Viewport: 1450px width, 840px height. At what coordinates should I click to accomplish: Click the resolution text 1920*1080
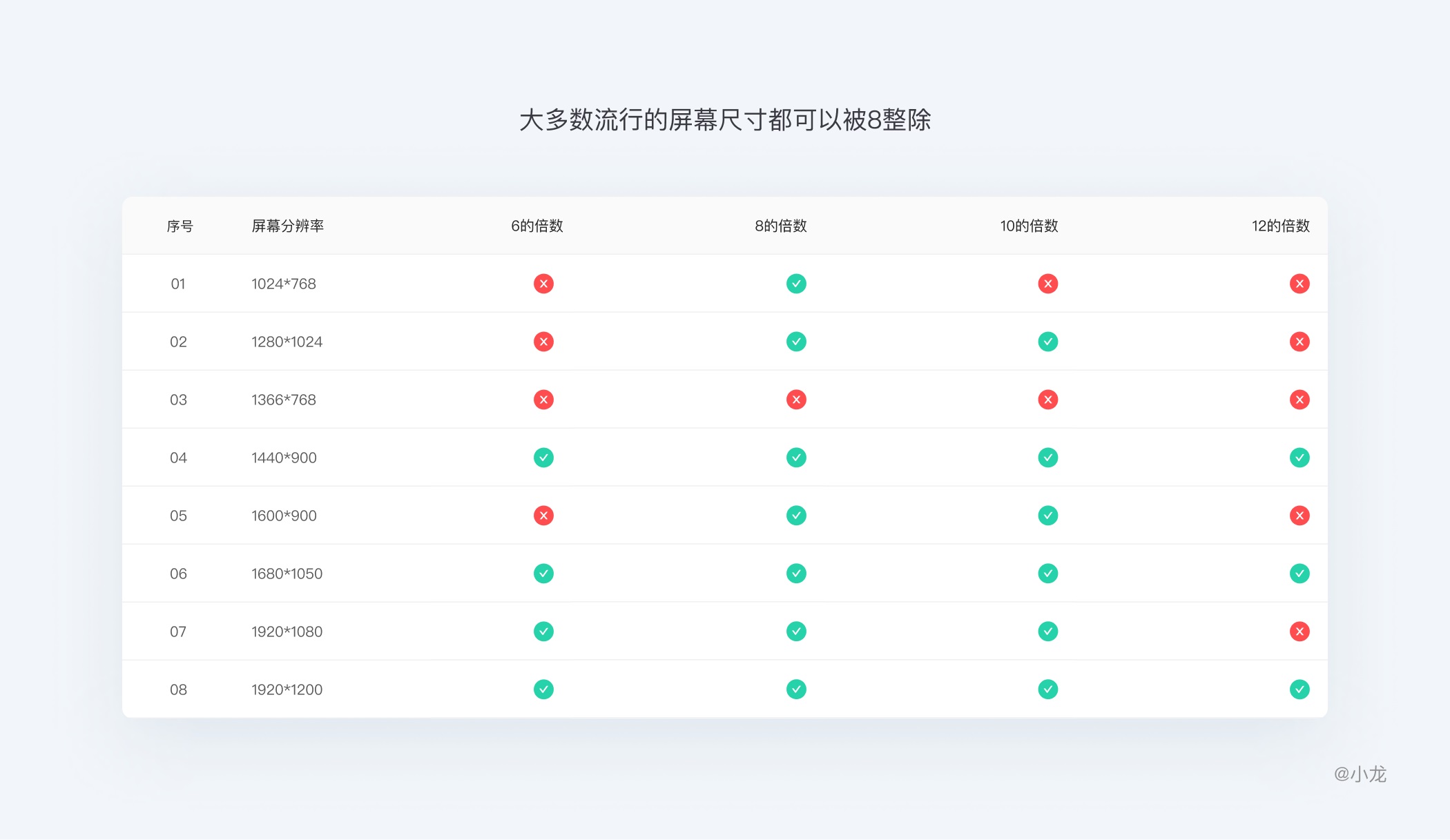(288, 631)
